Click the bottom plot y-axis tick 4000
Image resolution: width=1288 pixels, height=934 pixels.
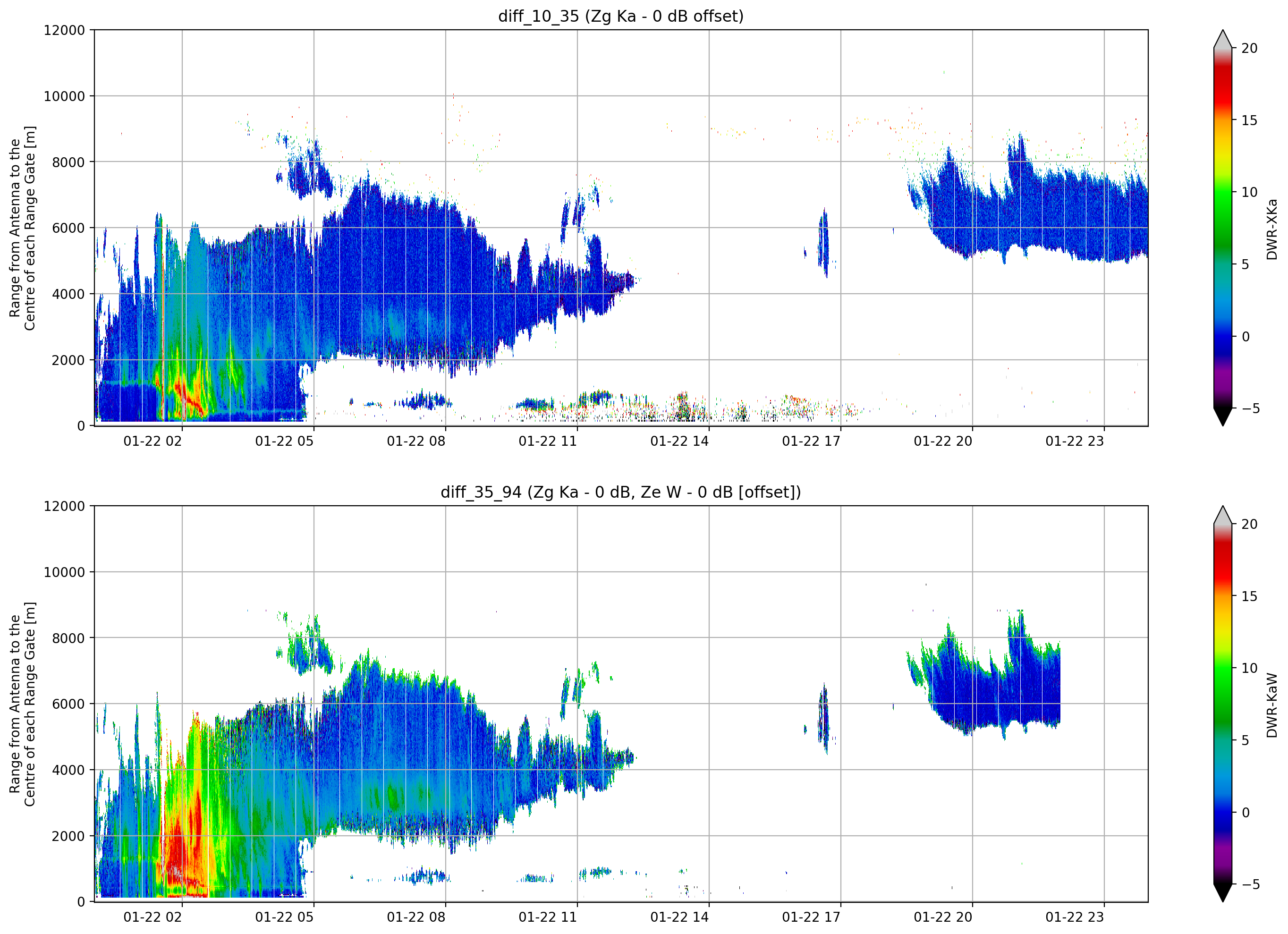coord(68,770)
